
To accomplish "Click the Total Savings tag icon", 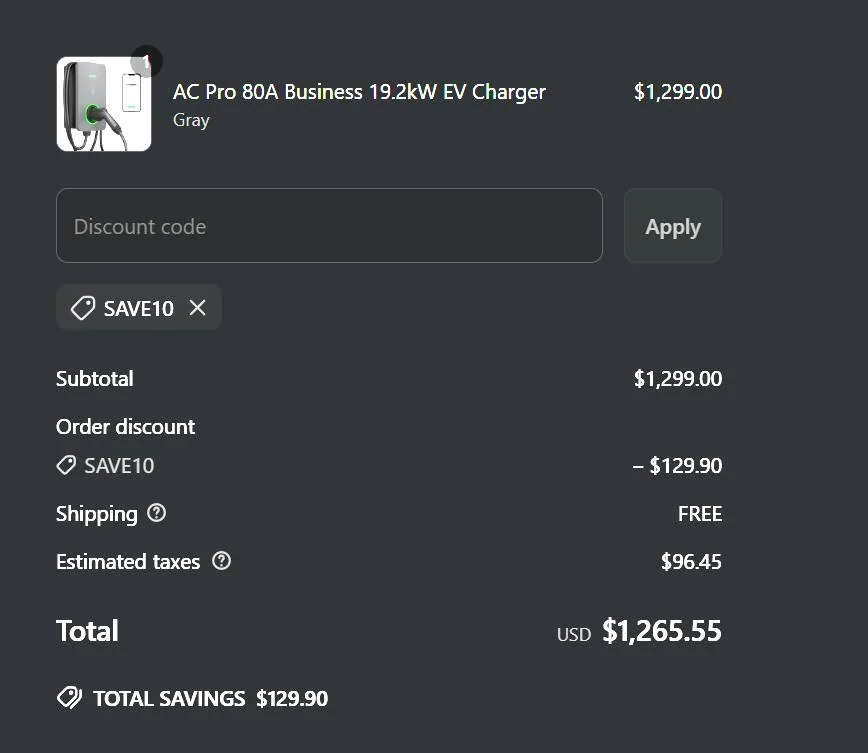I will pyautogui.click(x=69, y=698).
